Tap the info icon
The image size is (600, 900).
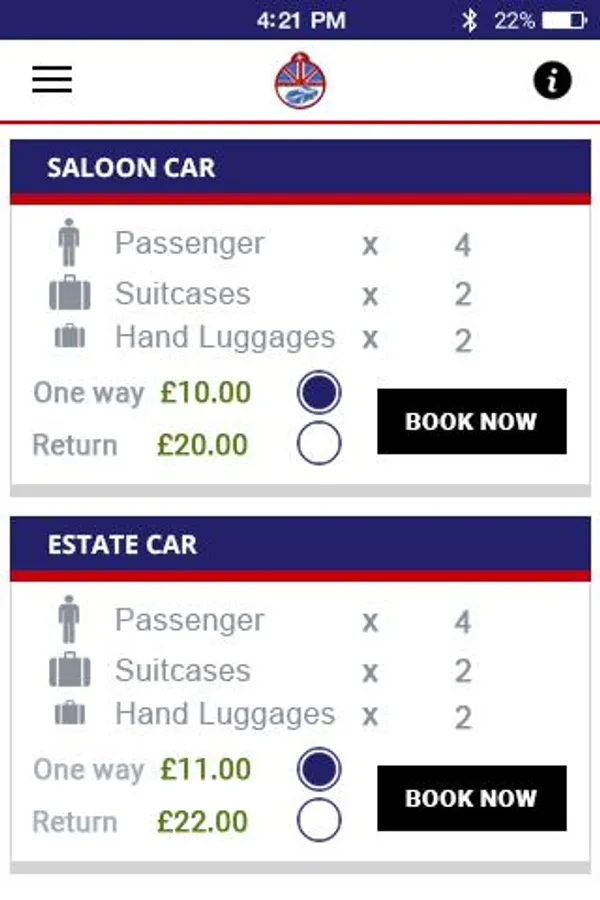[x=552, y=81]
